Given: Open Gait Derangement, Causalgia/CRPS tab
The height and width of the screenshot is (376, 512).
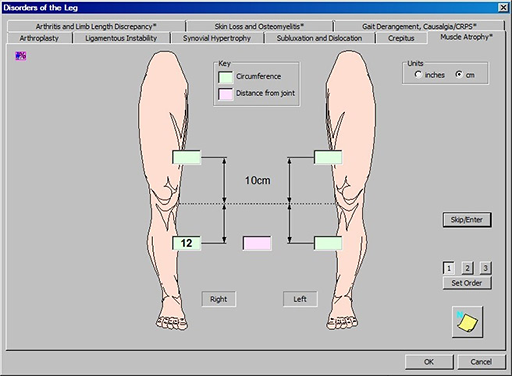Looking at the screenshot, I should 419,26.
